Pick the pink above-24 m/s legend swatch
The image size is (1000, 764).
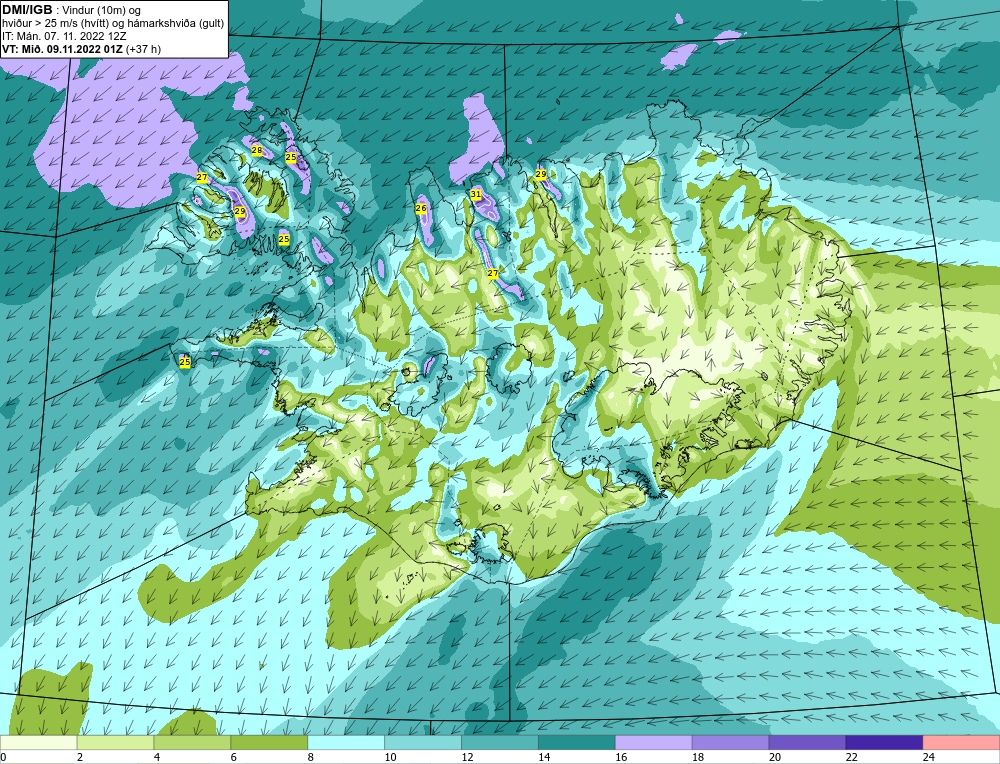[961, 742]
